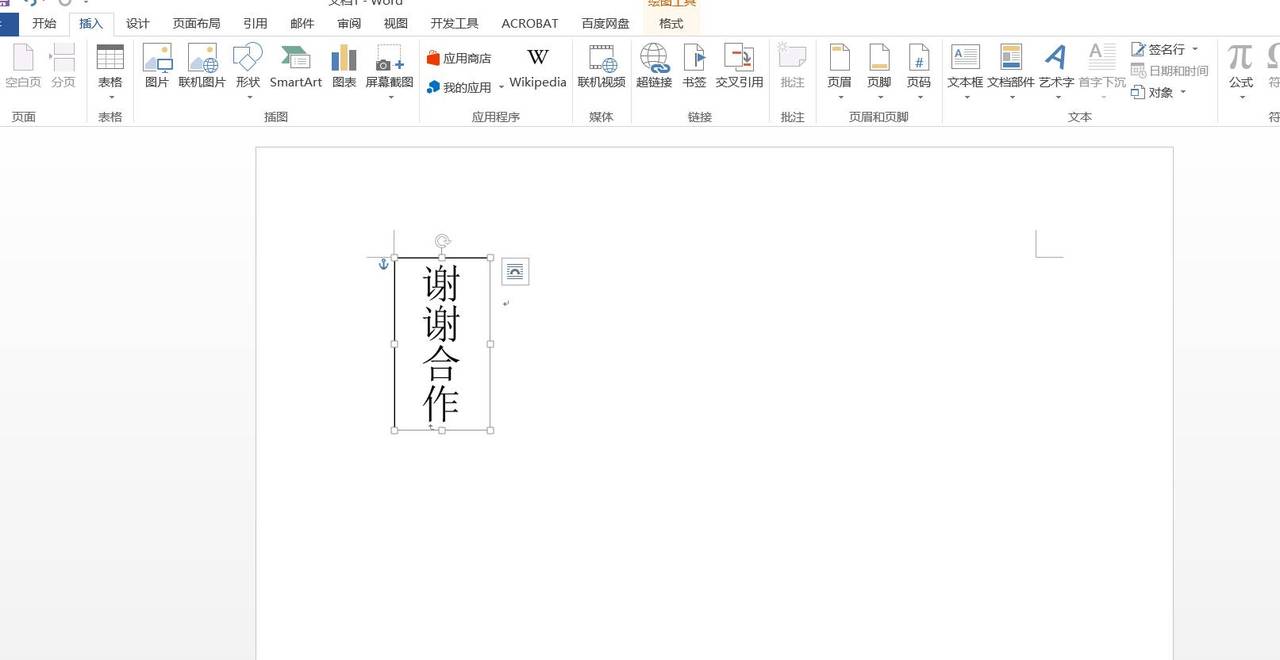The image size is (1280, 660).
Task: Insert a cross-reference via 交叉引用
Action: [739, 68]
